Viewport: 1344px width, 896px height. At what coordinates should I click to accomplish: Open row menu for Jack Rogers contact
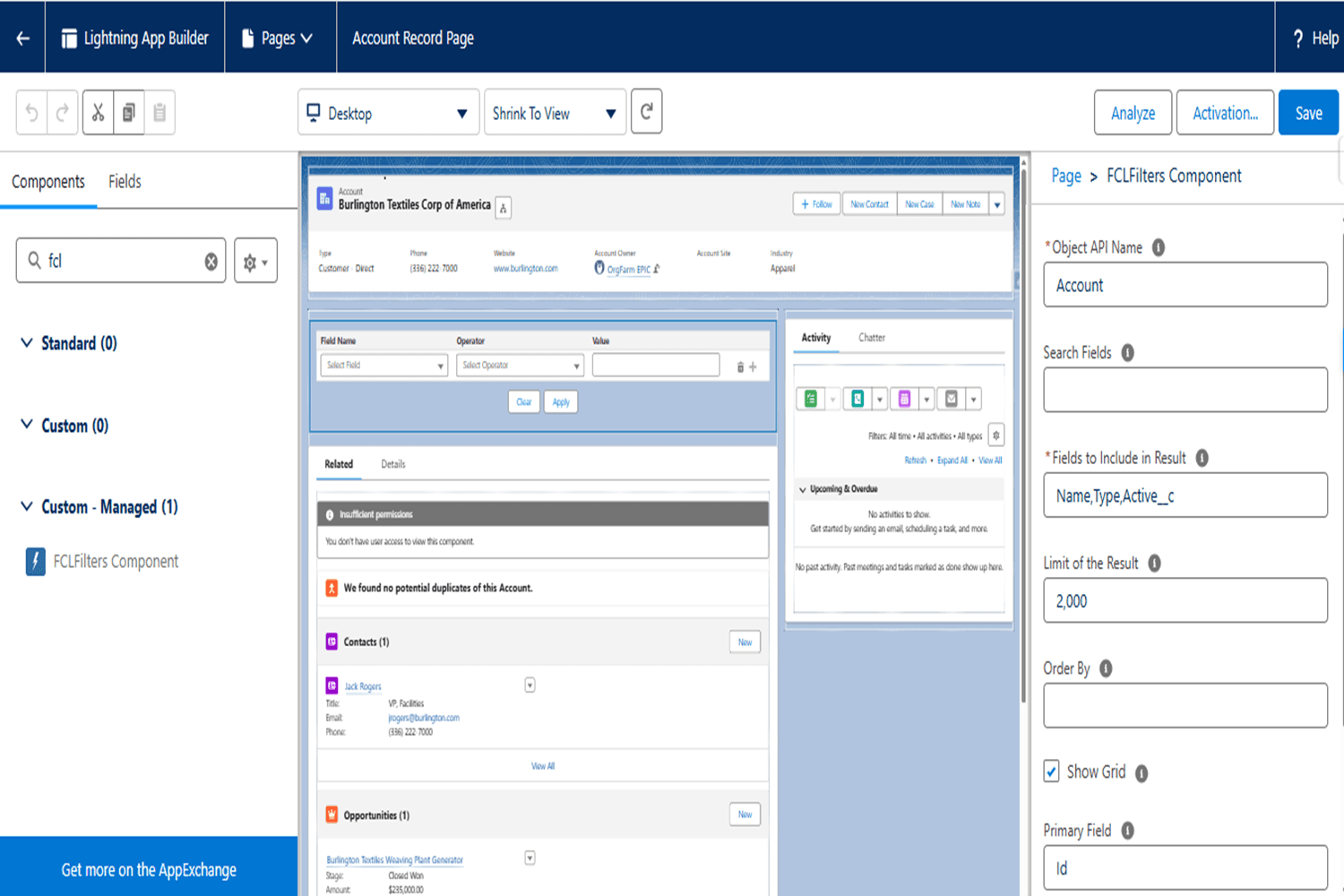coord(530,685)
